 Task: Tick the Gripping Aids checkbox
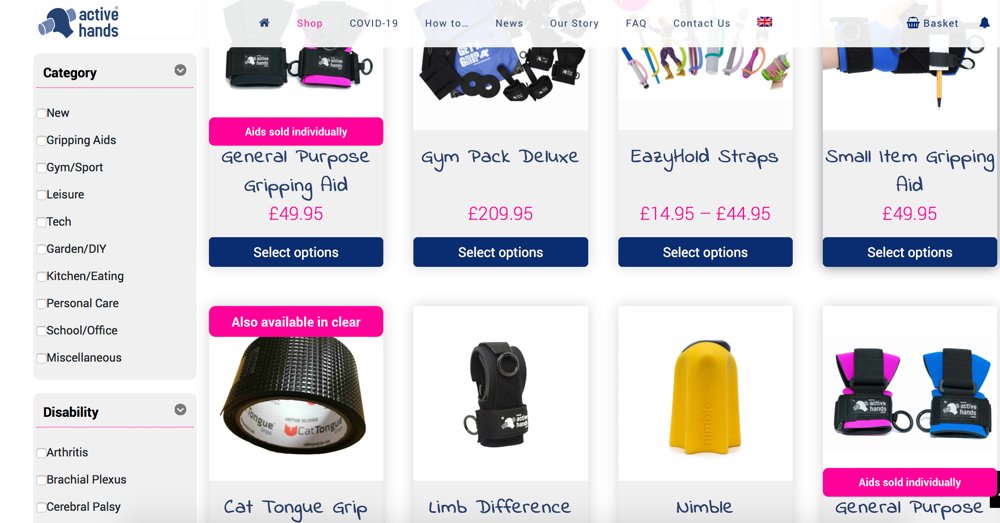click(41, 140)
